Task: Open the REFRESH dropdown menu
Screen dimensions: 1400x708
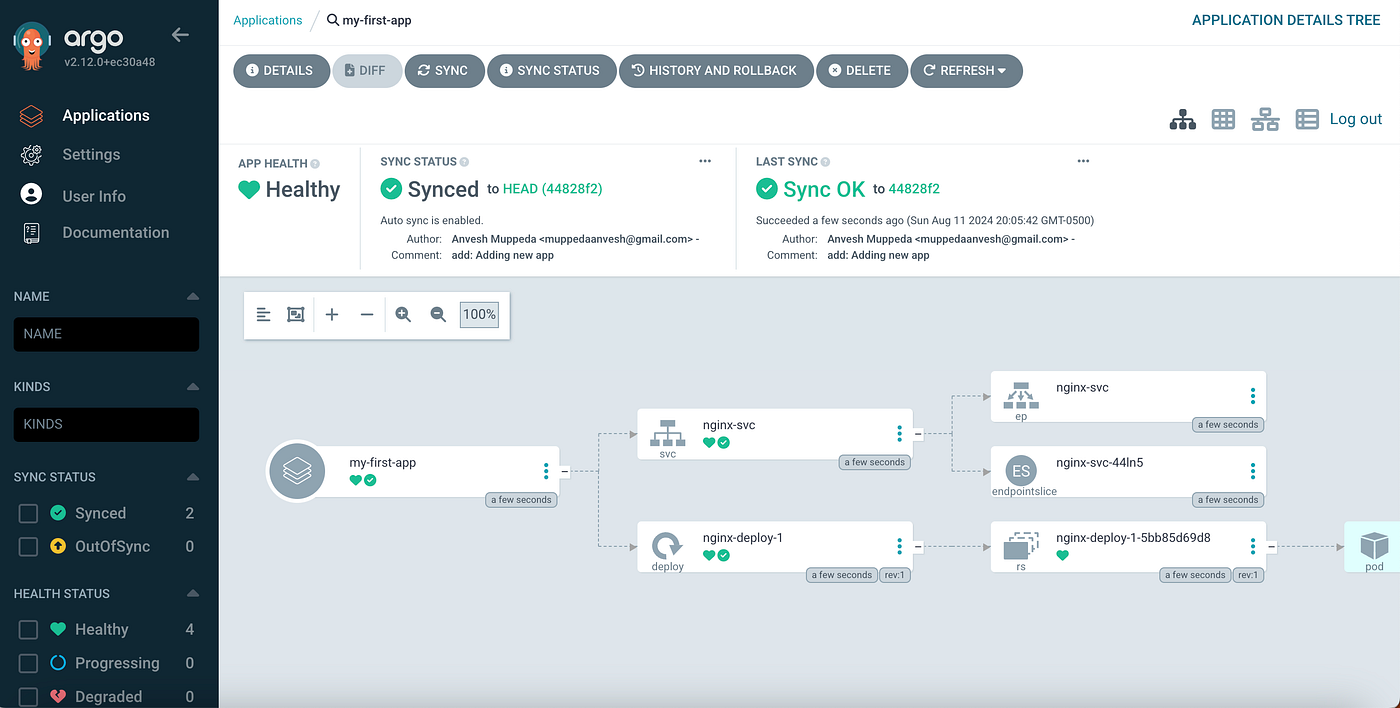Action: click(966, 70)
